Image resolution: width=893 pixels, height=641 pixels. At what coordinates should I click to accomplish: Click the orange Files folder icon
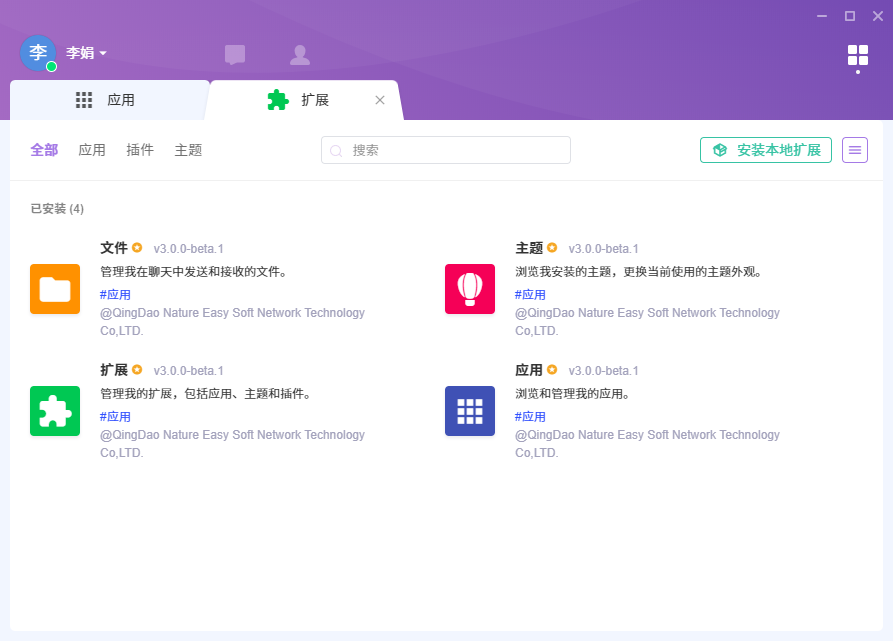(x=55, y=289)
